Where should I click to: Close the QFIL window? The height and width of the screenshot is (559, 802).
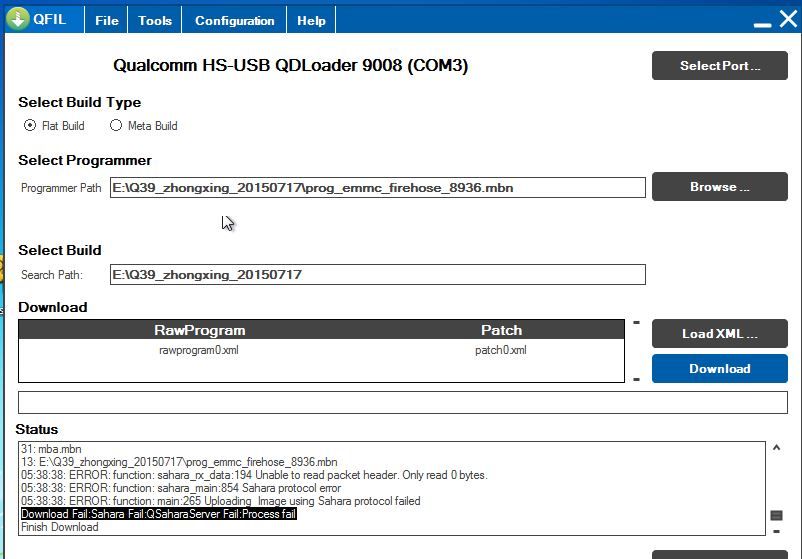[788, 19]
